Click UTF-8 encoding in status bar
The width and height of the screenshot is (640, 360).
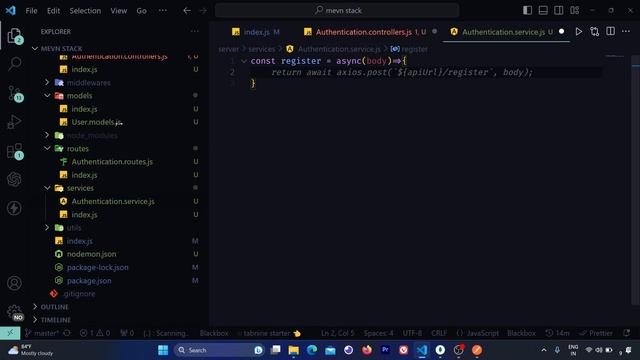point(412,333)
